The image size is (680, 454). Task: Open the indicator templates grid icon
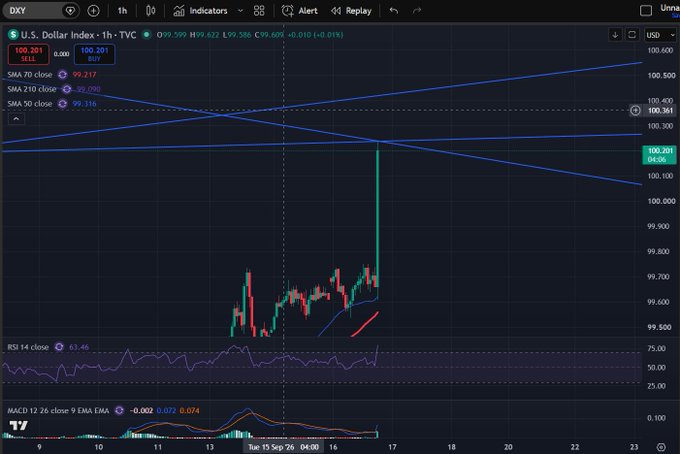coord(259,10)
